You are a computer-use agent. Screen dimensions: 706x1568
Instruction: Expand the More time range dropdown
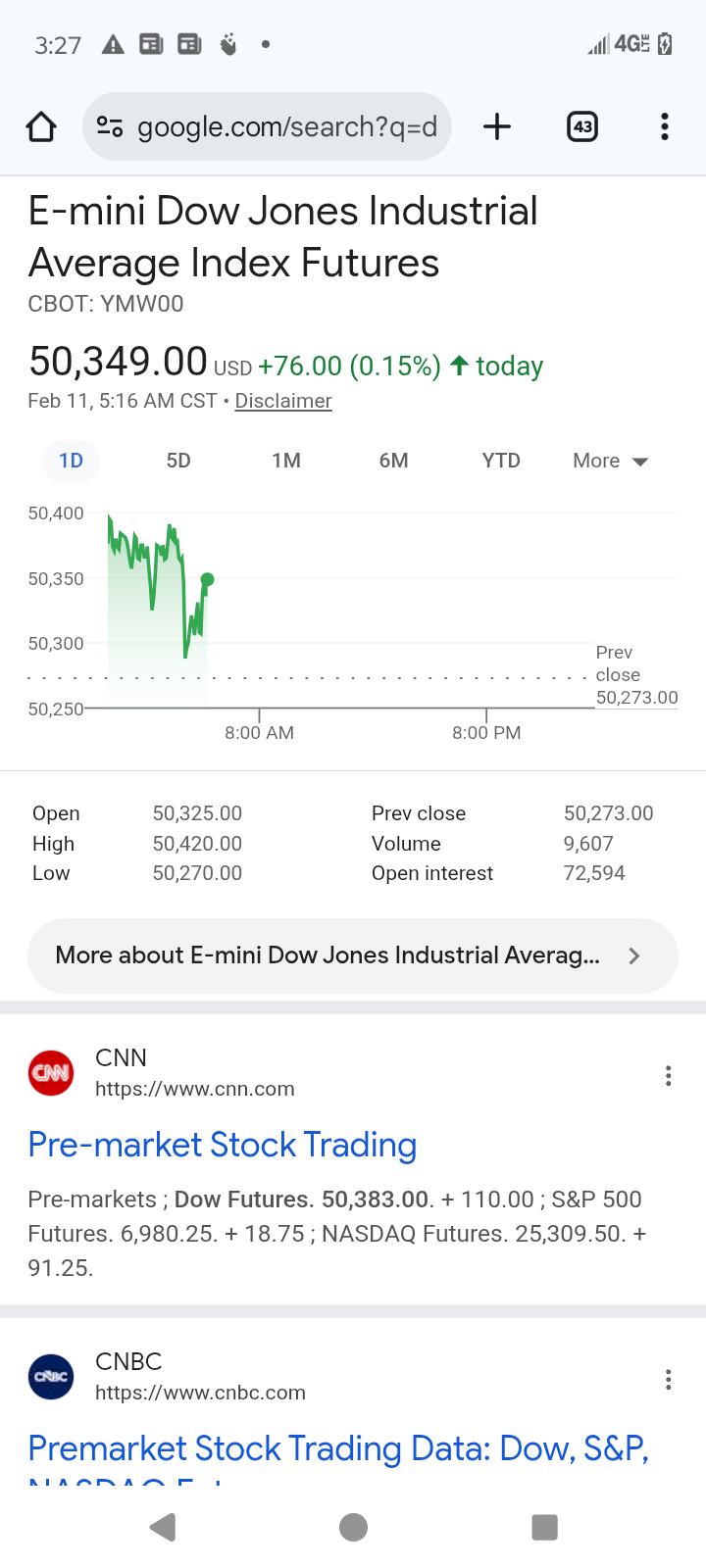(610, 461)
